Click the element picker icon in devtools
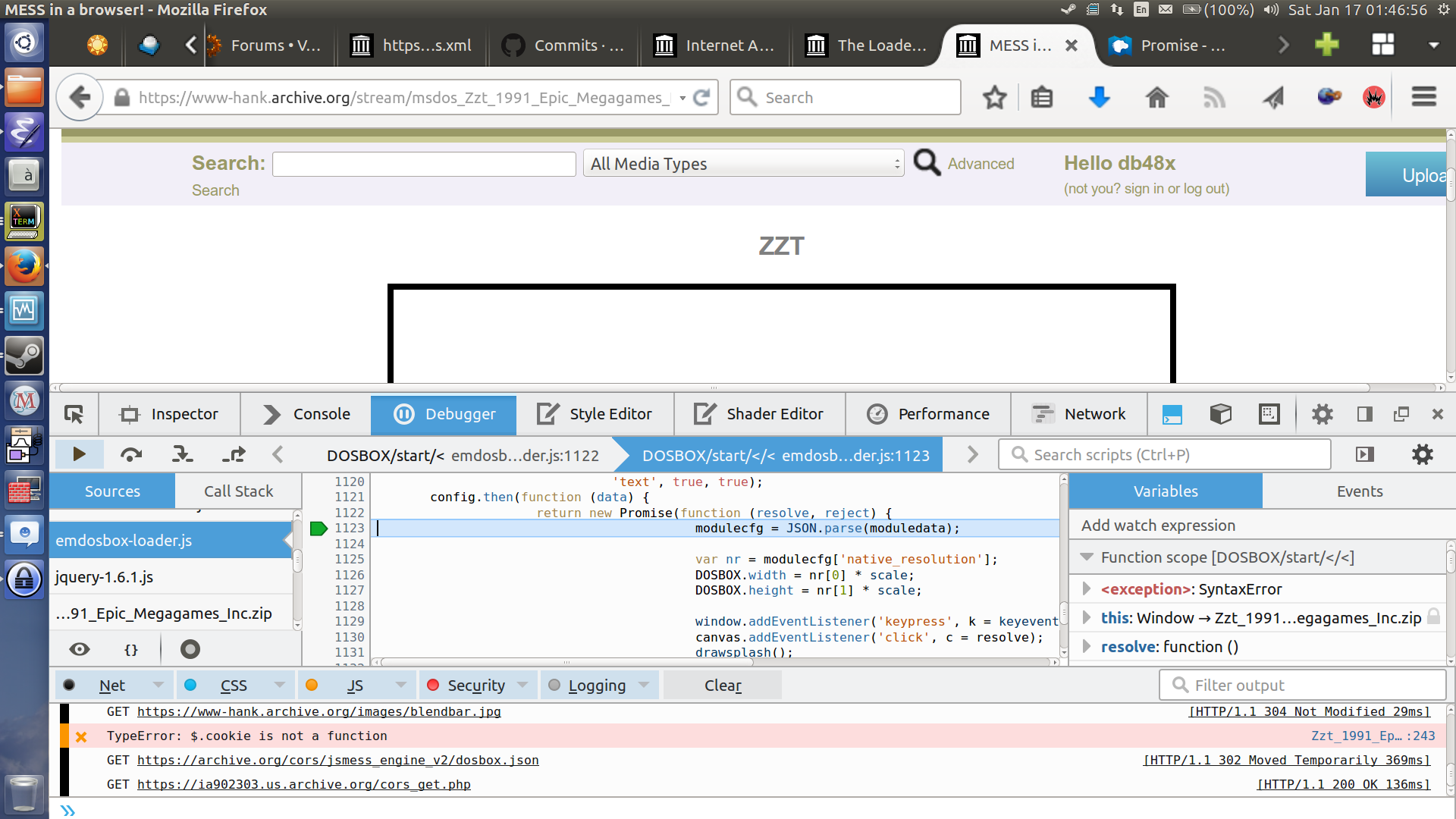Screen dimensions: 1456x819 pos(74,414)
